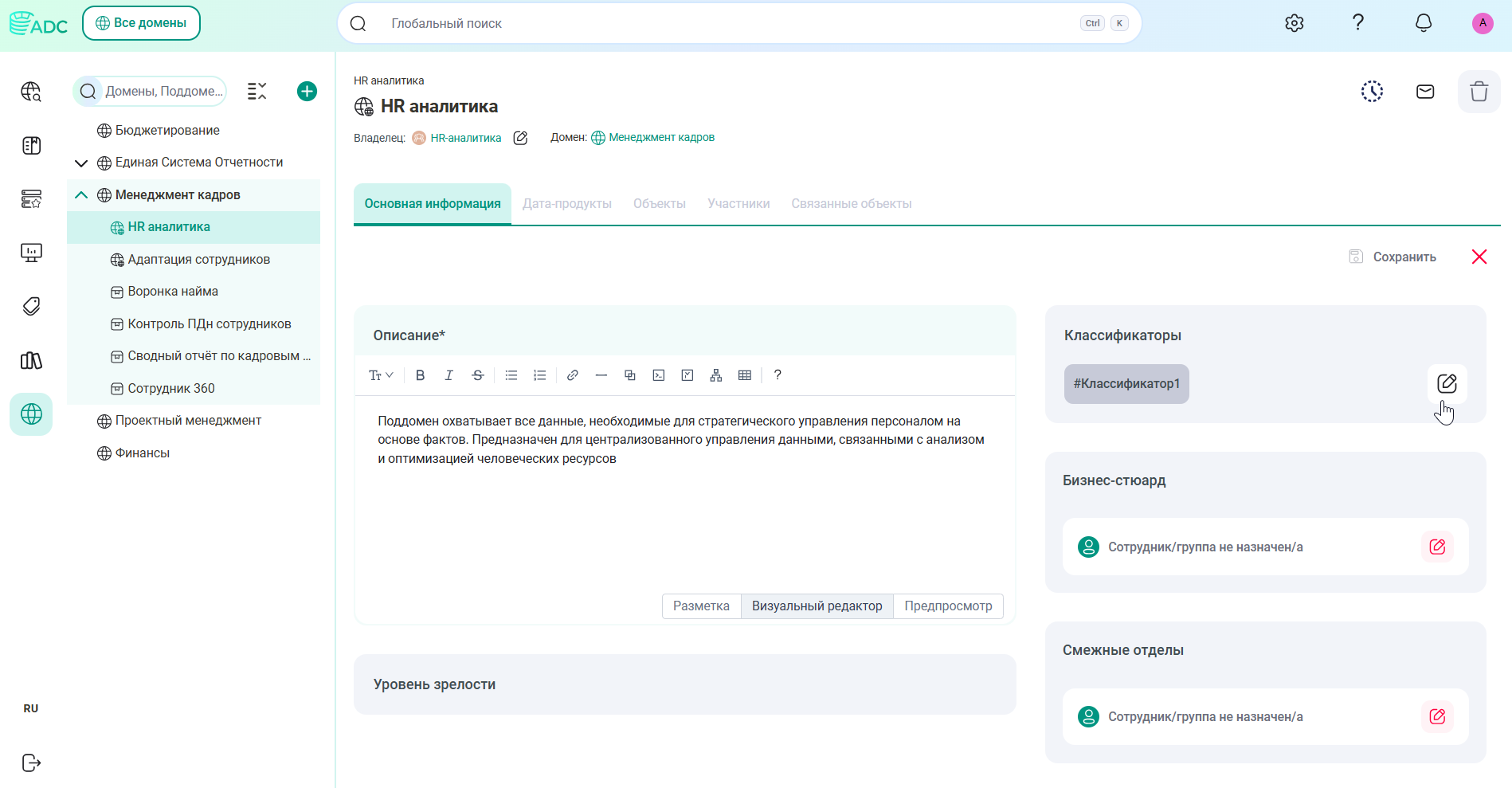Add a new domain with plus icon
1512x788 pixels.
[x=307, y=92]
